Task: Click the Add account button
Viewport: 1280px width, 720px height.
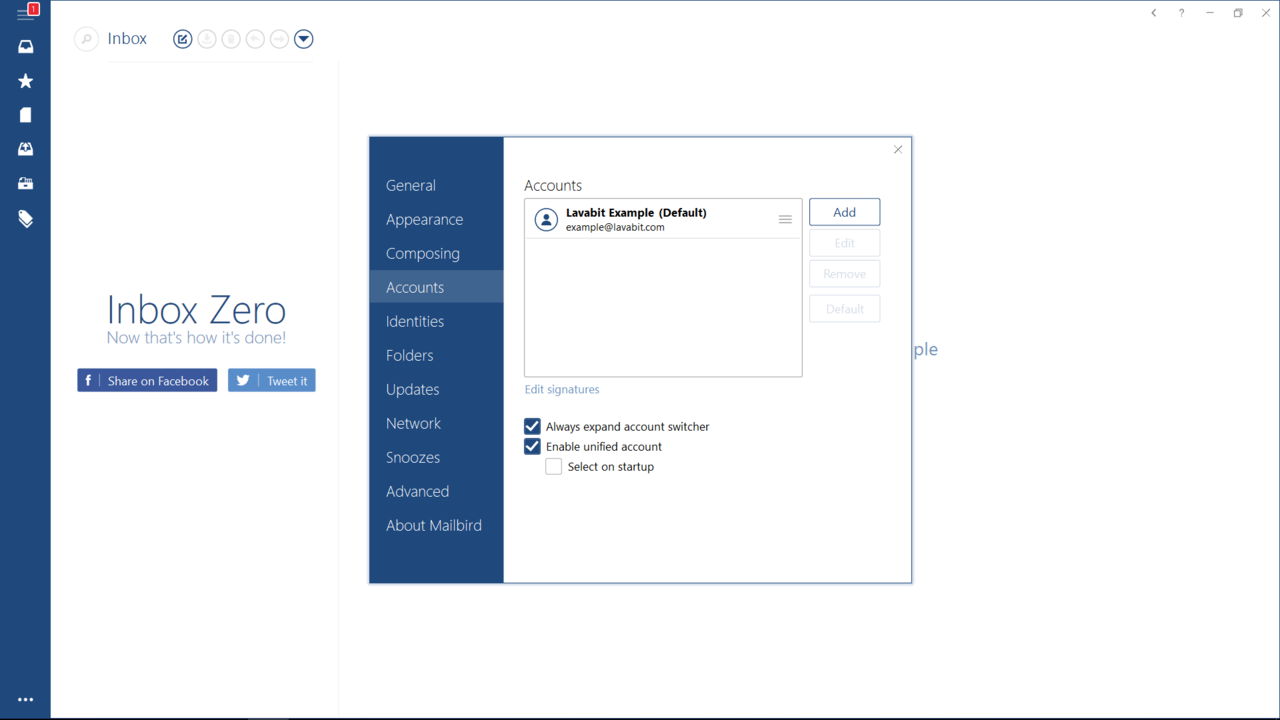Action: coord(845,212)
